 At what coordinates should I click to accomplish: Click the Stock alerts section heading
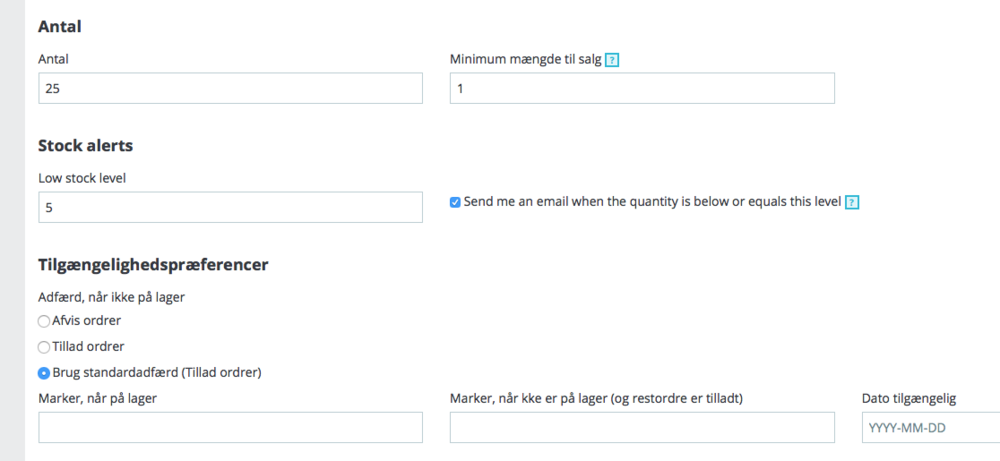pos(85,146)
